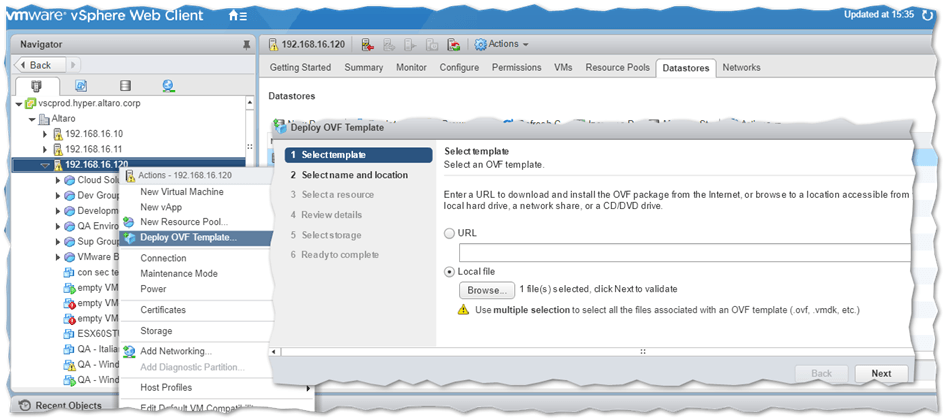
Task: Open the Maintenance Mode menu entry
Action: [x=179, y=274]
